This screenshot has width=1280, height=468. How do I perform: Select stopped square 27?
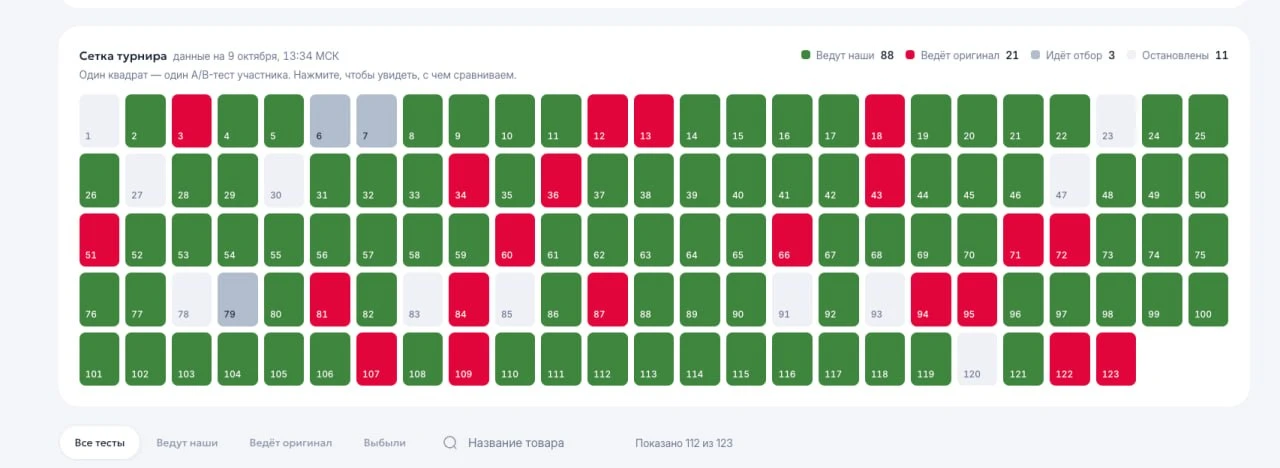tap(145, 180)
